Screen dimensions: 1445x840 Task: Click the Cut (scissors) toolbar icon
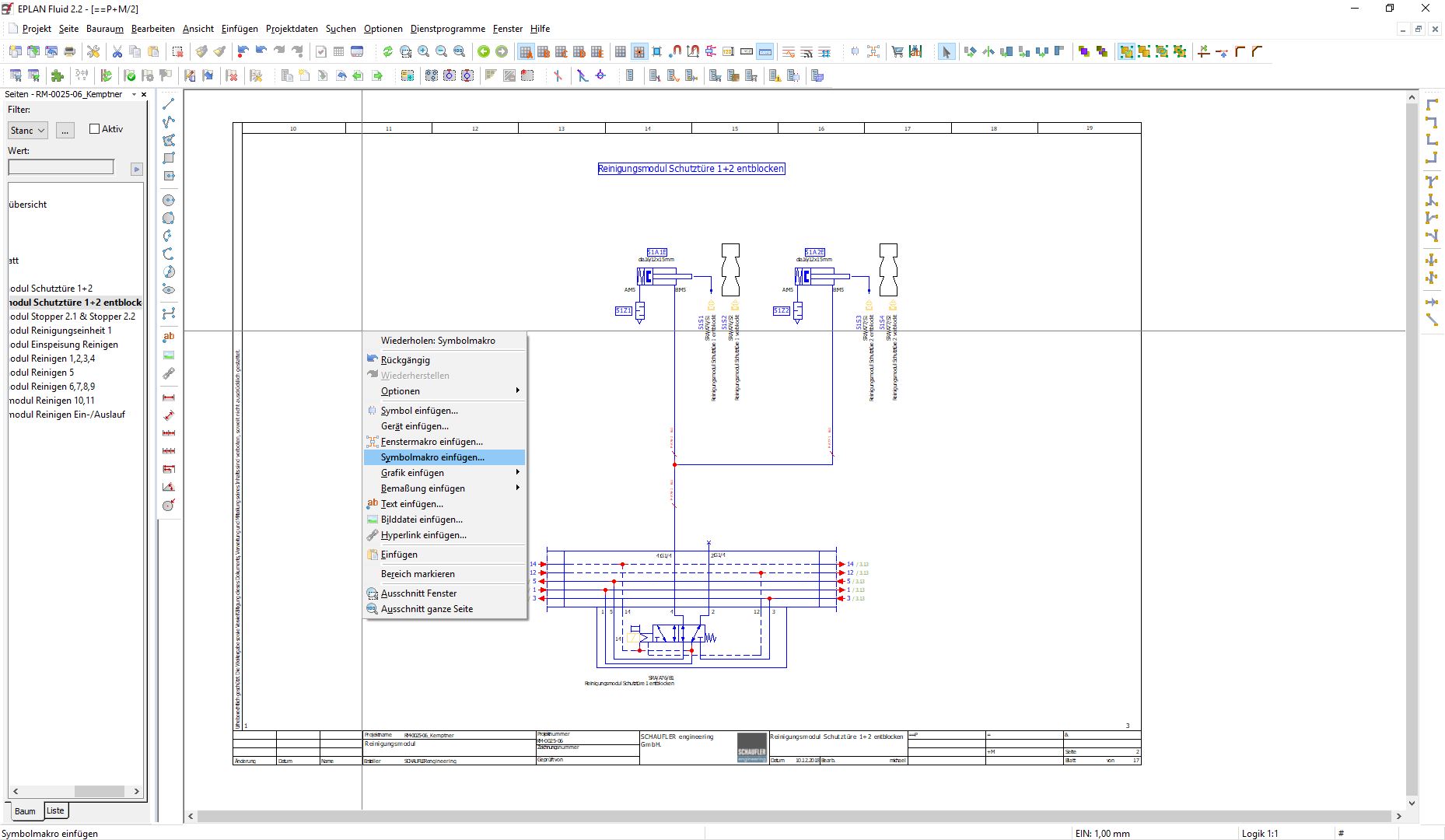117,51
